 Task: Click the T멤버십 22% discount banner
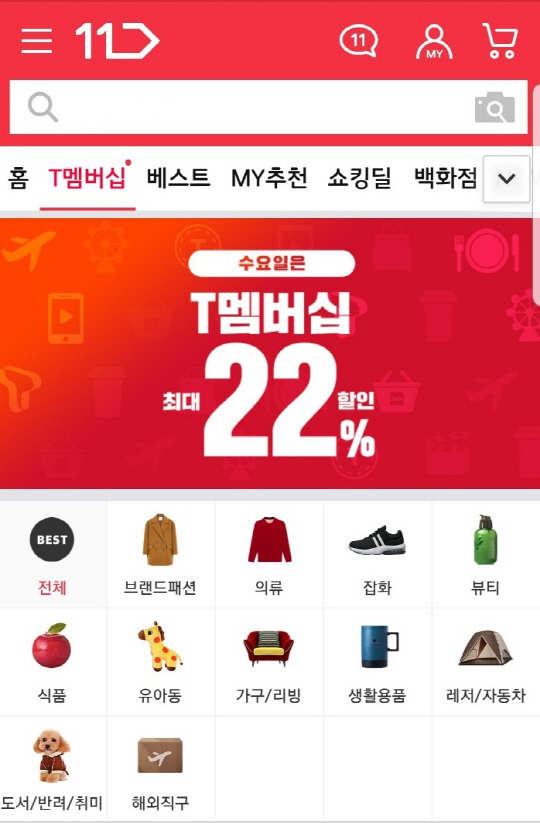pos(270,353)
